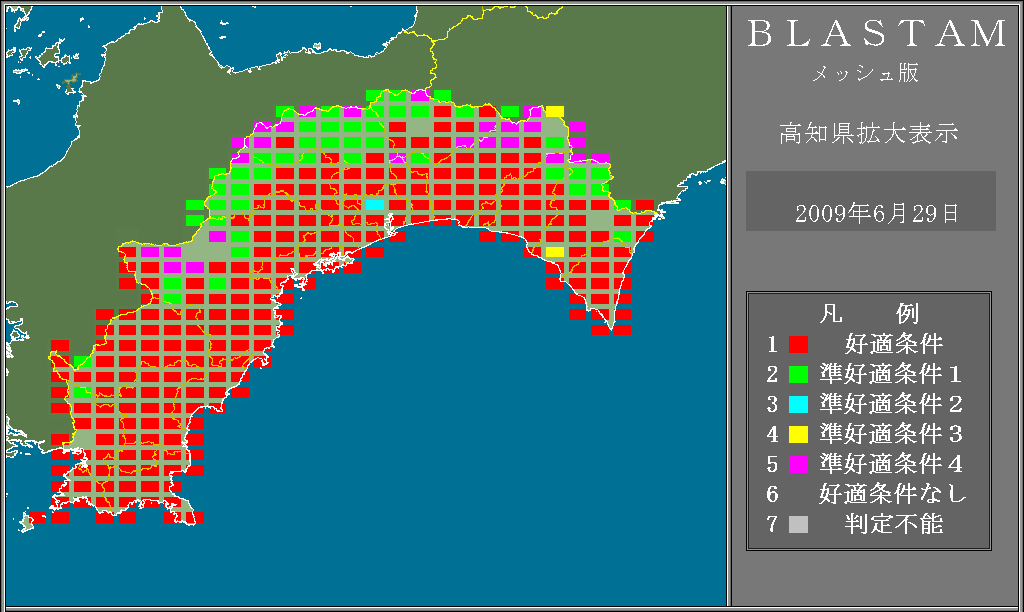The width and height of the screenshot is (1024, 612).
Task: Click the legend label 判定不能
Action: coord(893,524)
